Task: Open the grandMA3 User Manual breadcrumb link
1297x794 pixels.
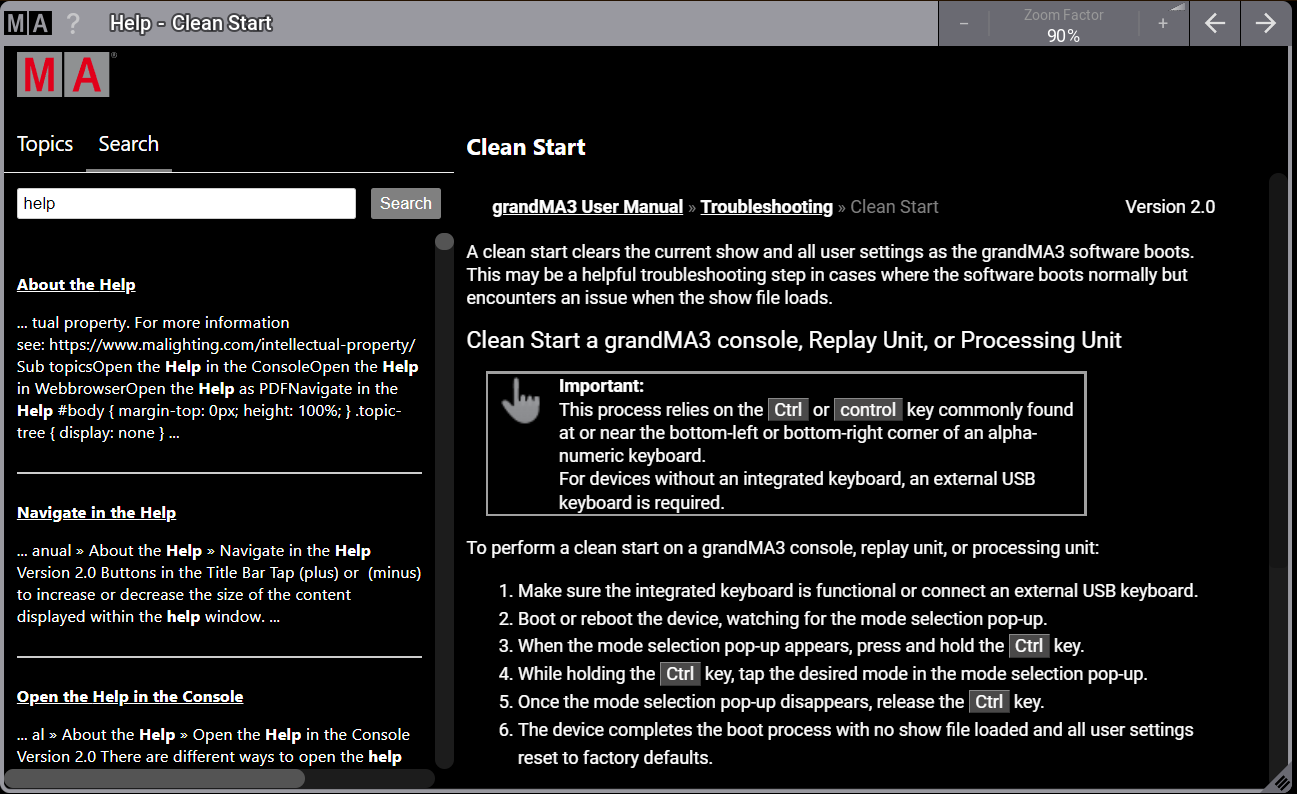Action: pos(587,206)
